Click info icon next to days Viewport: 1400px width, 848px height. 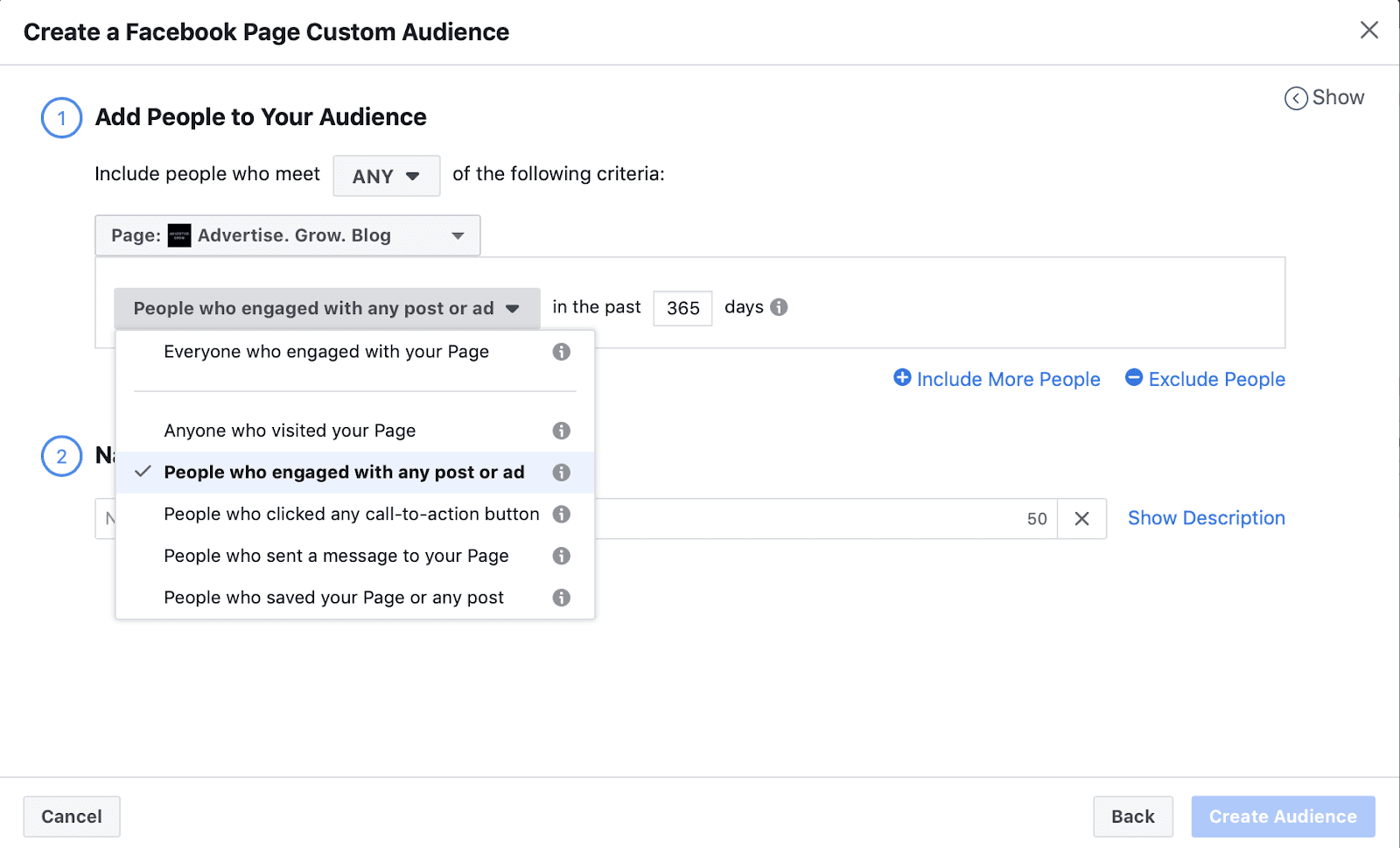coord(779,307)
